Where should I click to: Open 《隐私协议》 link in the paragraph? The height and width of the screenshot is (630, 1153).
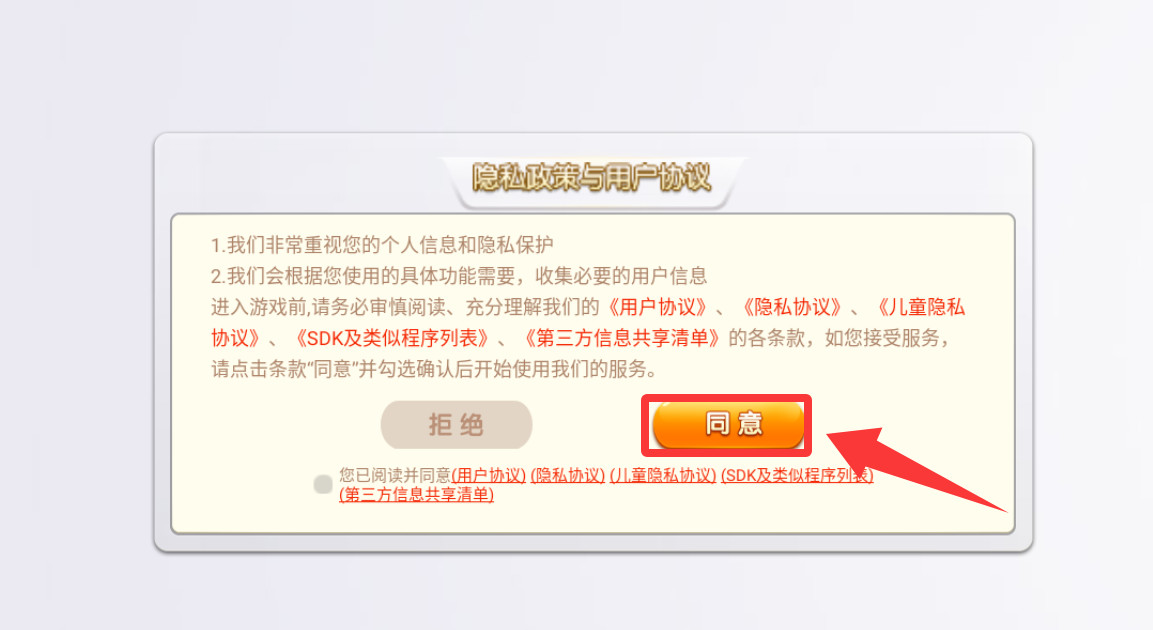click(791, 307)
